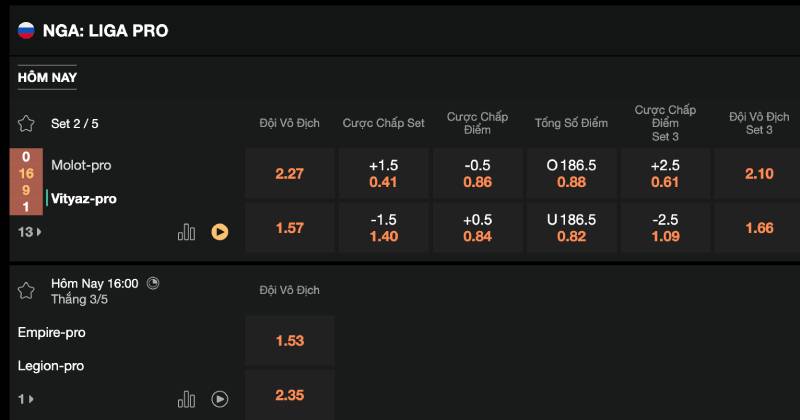Select Over 186.5 total points odds
800x420 pixels.
572,173
